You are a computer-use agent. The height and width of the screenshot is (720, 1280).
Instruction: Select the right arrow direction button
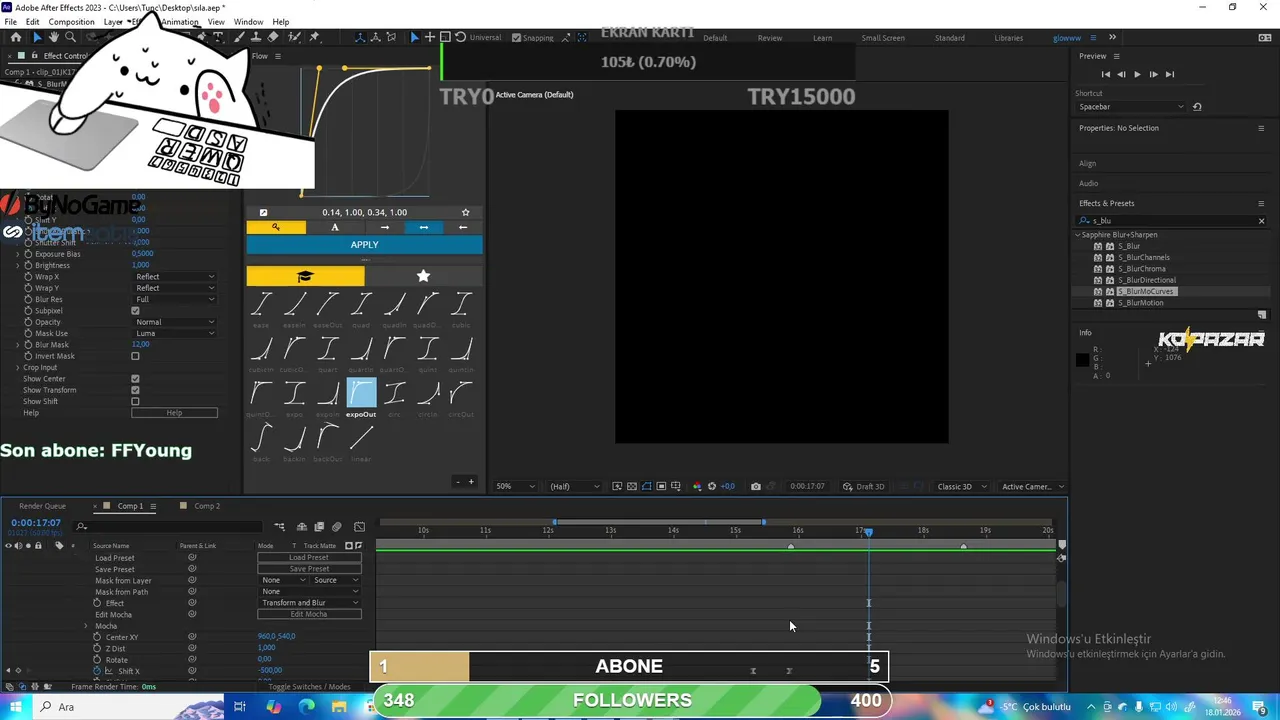(384, 227)
